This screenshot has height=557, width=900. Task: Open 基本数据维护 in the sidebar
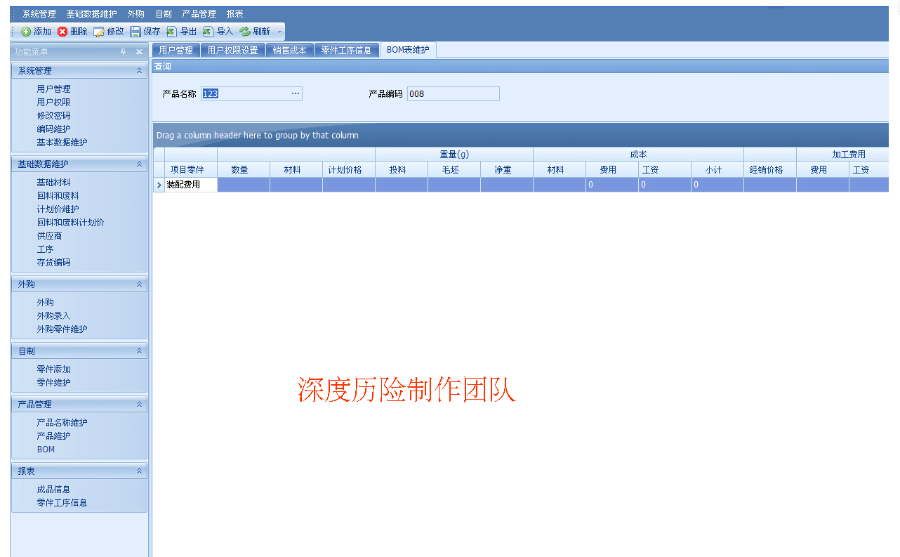pos(62,142)
